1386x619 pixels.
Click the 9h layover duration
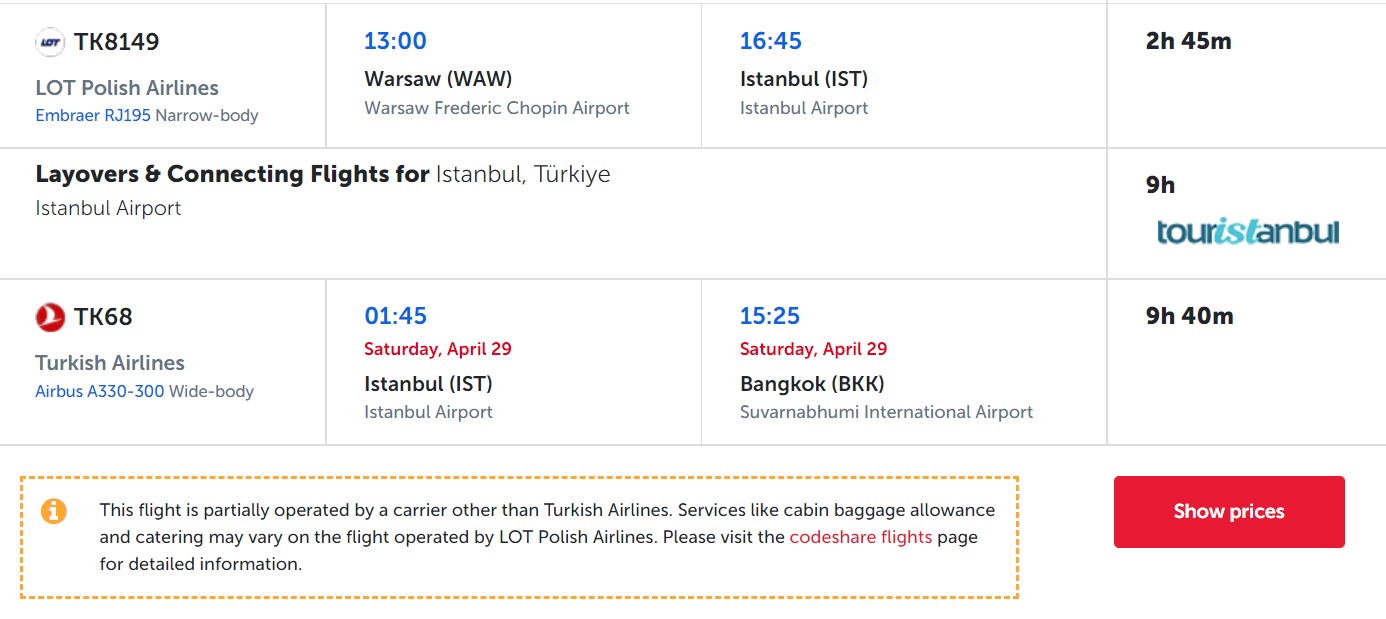(x=1161, y=185)
